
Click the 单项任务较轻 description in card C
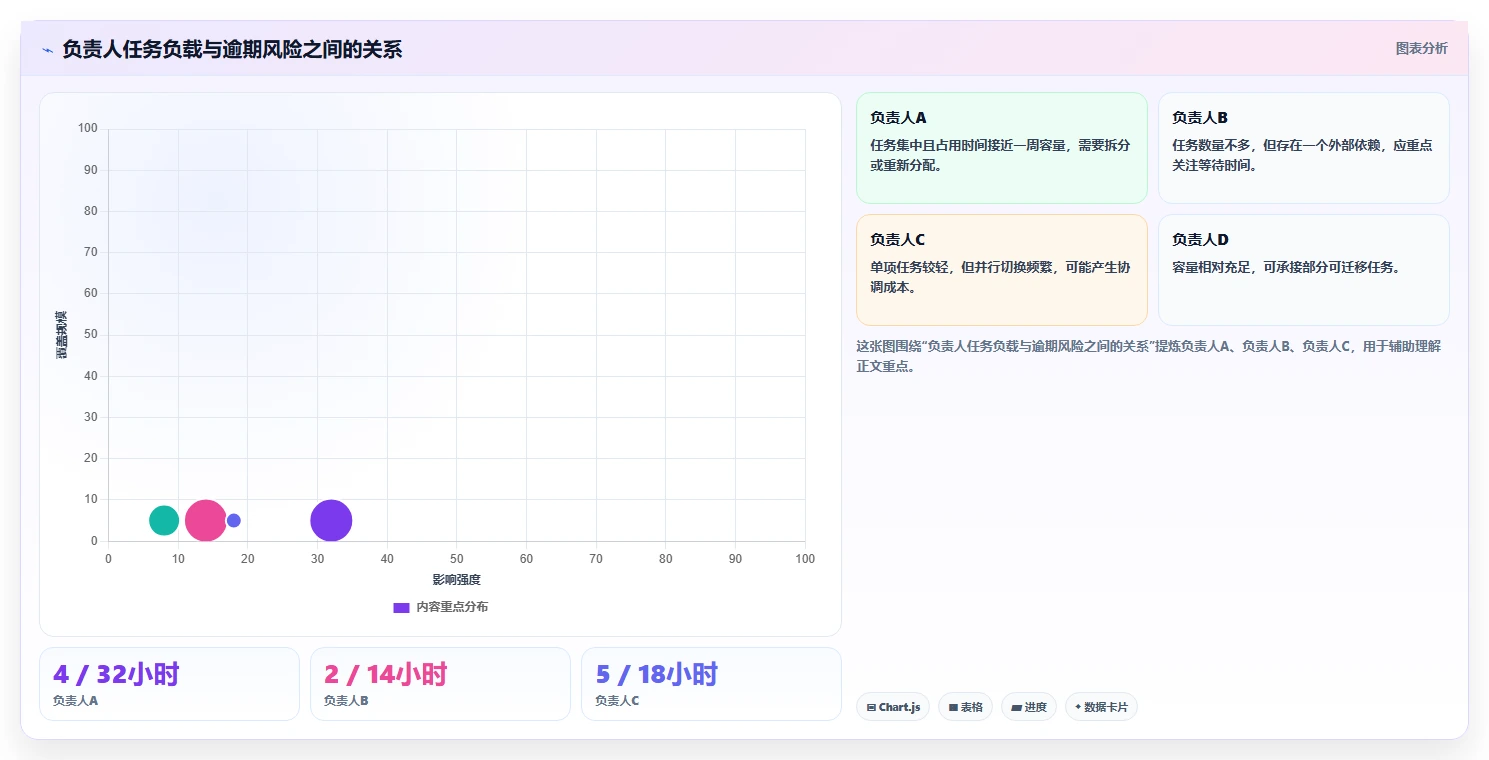[x=1000, y=277]
